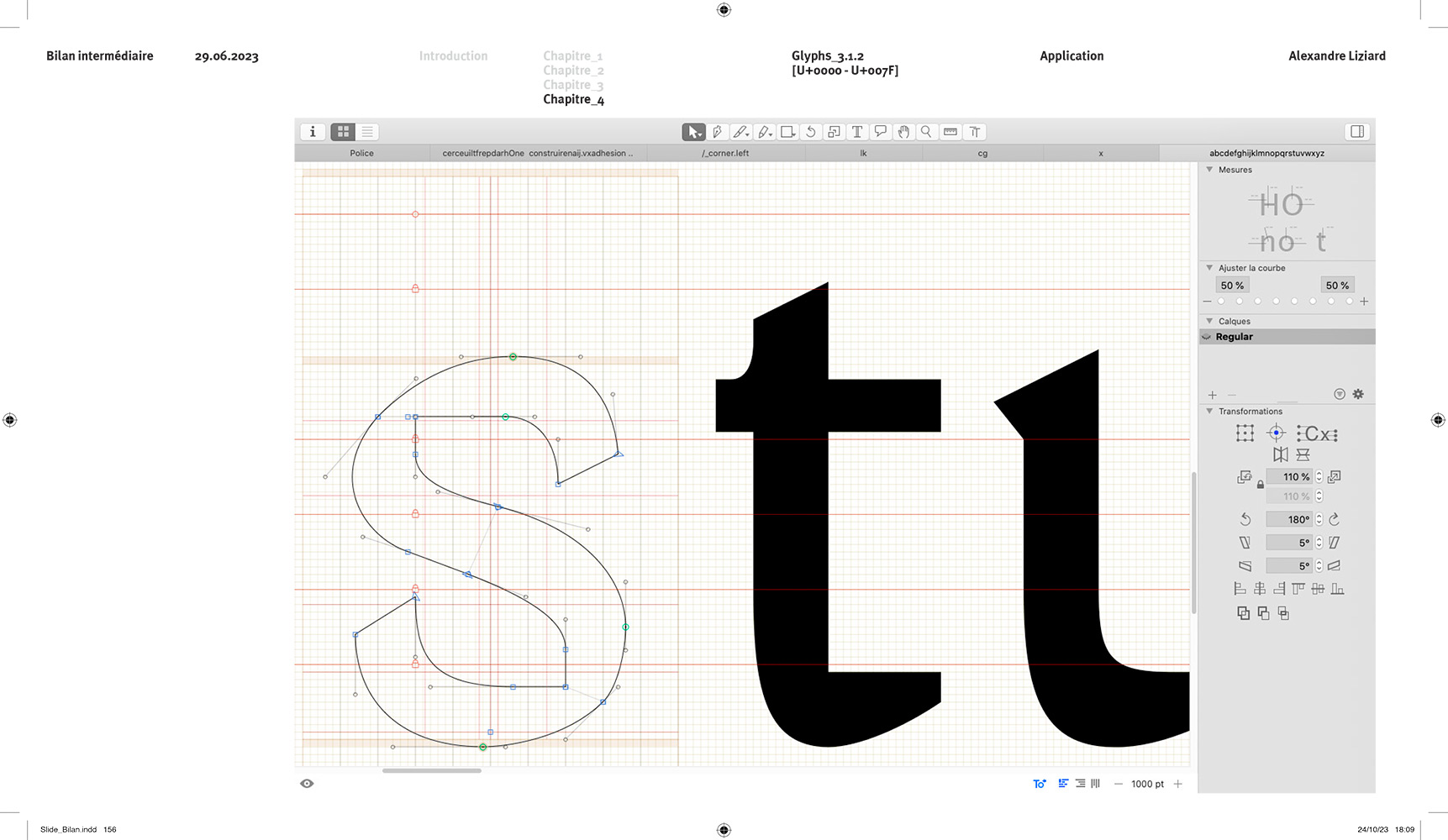1448x840 pixels.
Task: Click the Annotation speech bubble tool
Action: (x=880, y=132)
